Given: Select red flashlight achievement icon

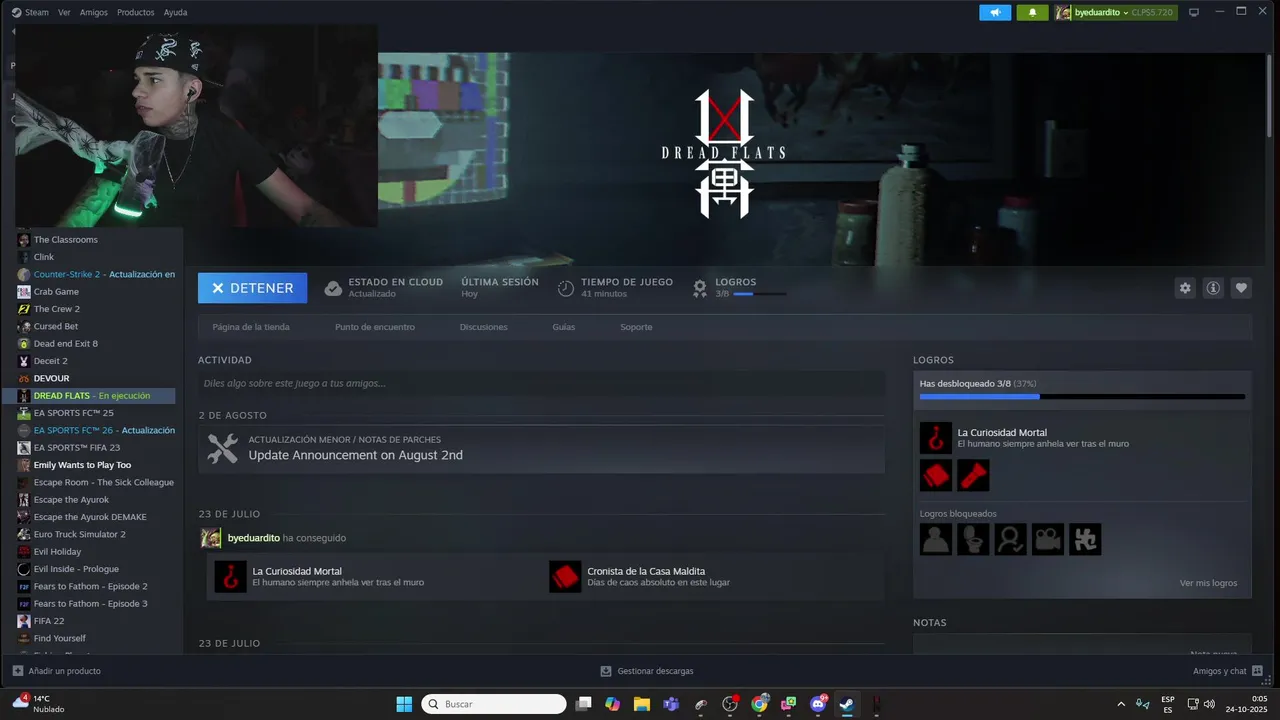Looking at the screenshot, I should 973,475.
